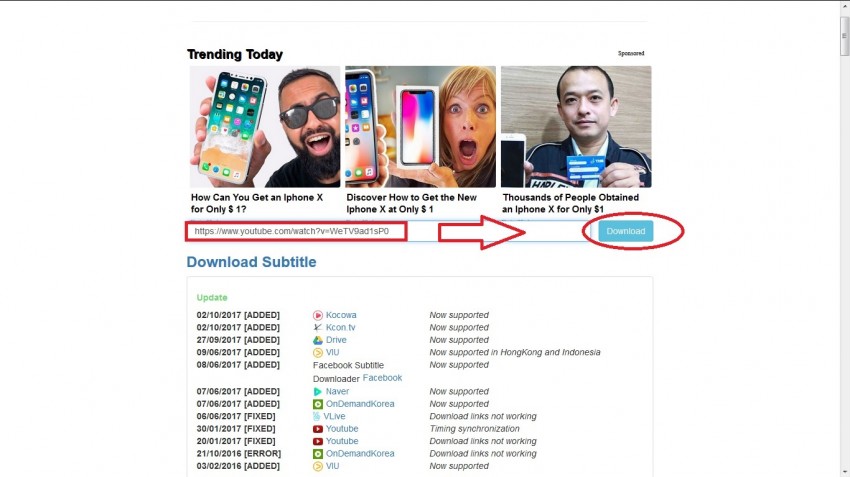Viewport: 850px width, 477px height.
Task: Click the green OnDemandKorea icon dated 07/06/2017
Action: tap(318, 404)
